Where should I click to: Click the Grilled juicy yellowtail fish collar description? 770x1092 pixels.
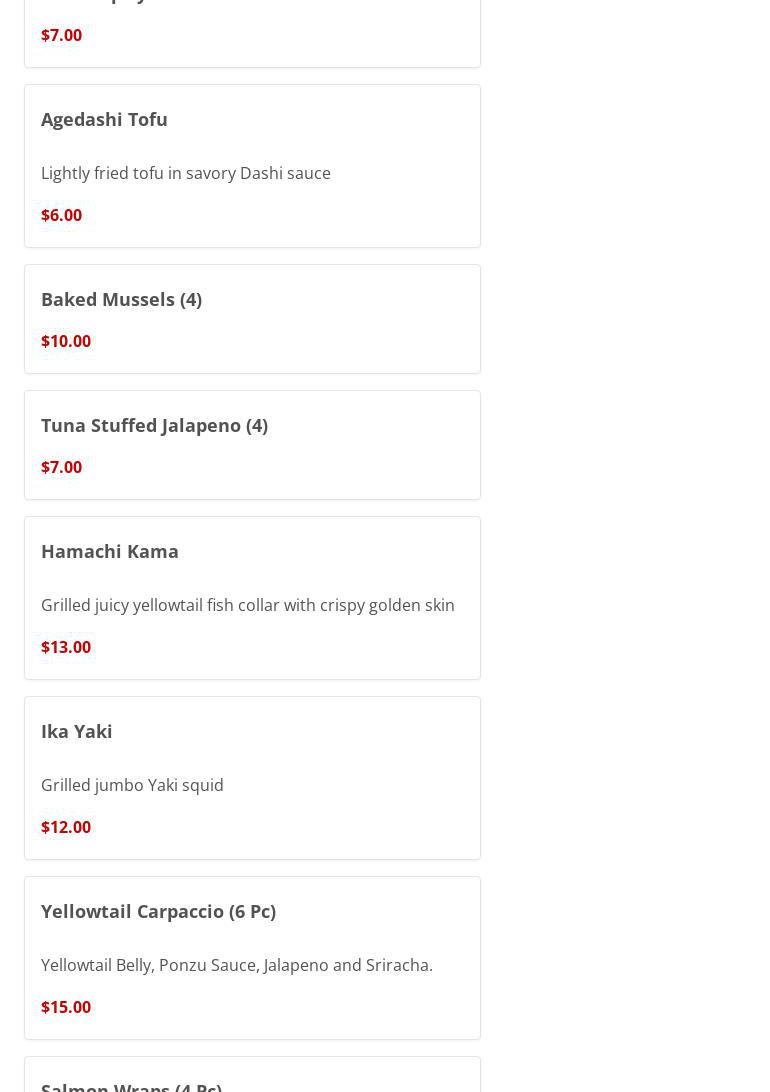tap(248, 605)
